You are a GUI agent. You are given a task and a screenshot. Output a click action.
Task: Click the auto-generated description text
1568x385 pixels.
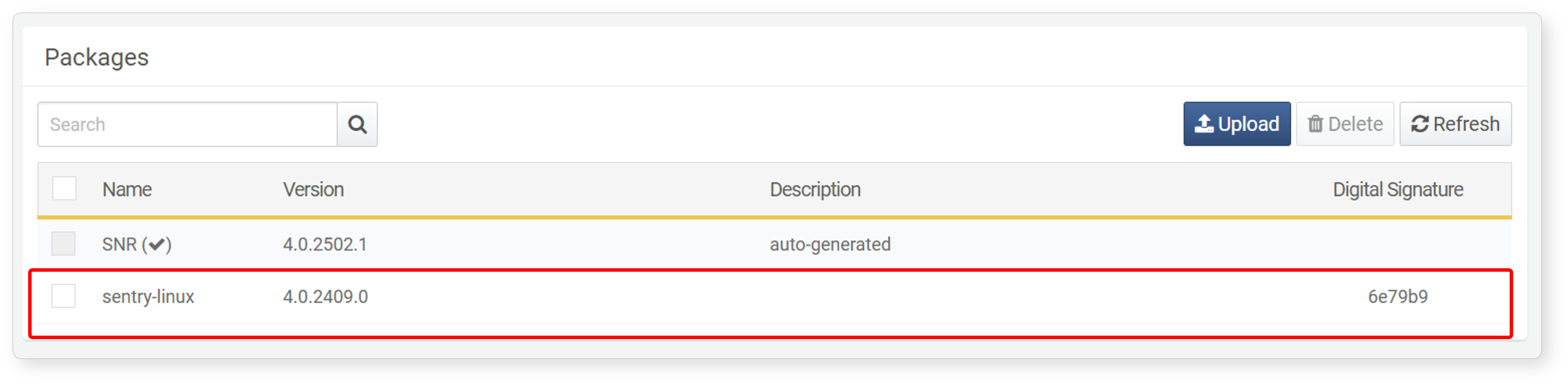(830, 244)
